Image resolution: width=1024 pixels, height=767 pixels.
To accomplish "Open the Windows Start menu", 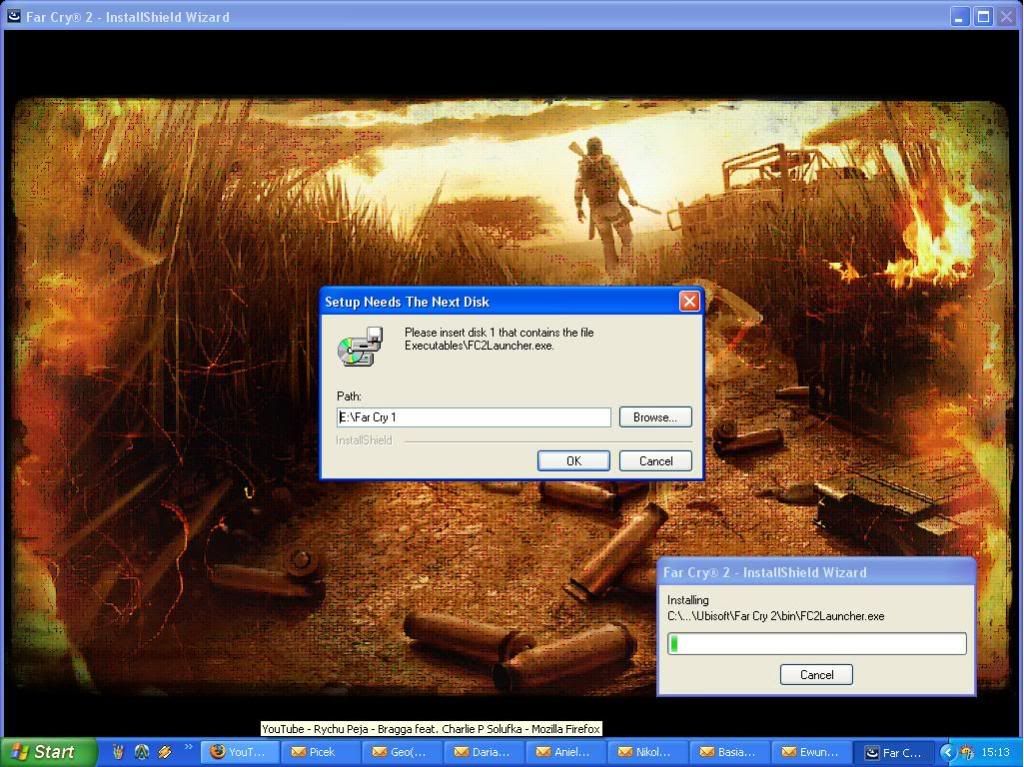I will coord(47,752).
